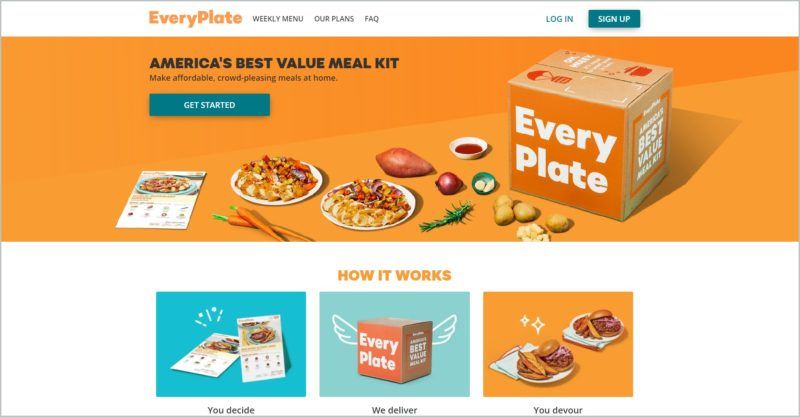Click the We deliver caption
Screen dimensions: 800x417
(x=394, y=410)
